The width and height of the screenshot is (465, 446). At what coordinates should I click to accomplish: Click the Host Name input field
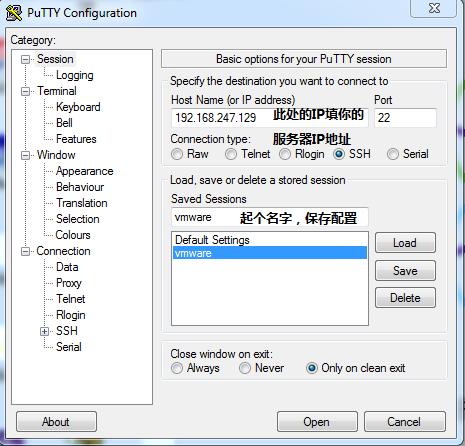click(x=270, y=118)
